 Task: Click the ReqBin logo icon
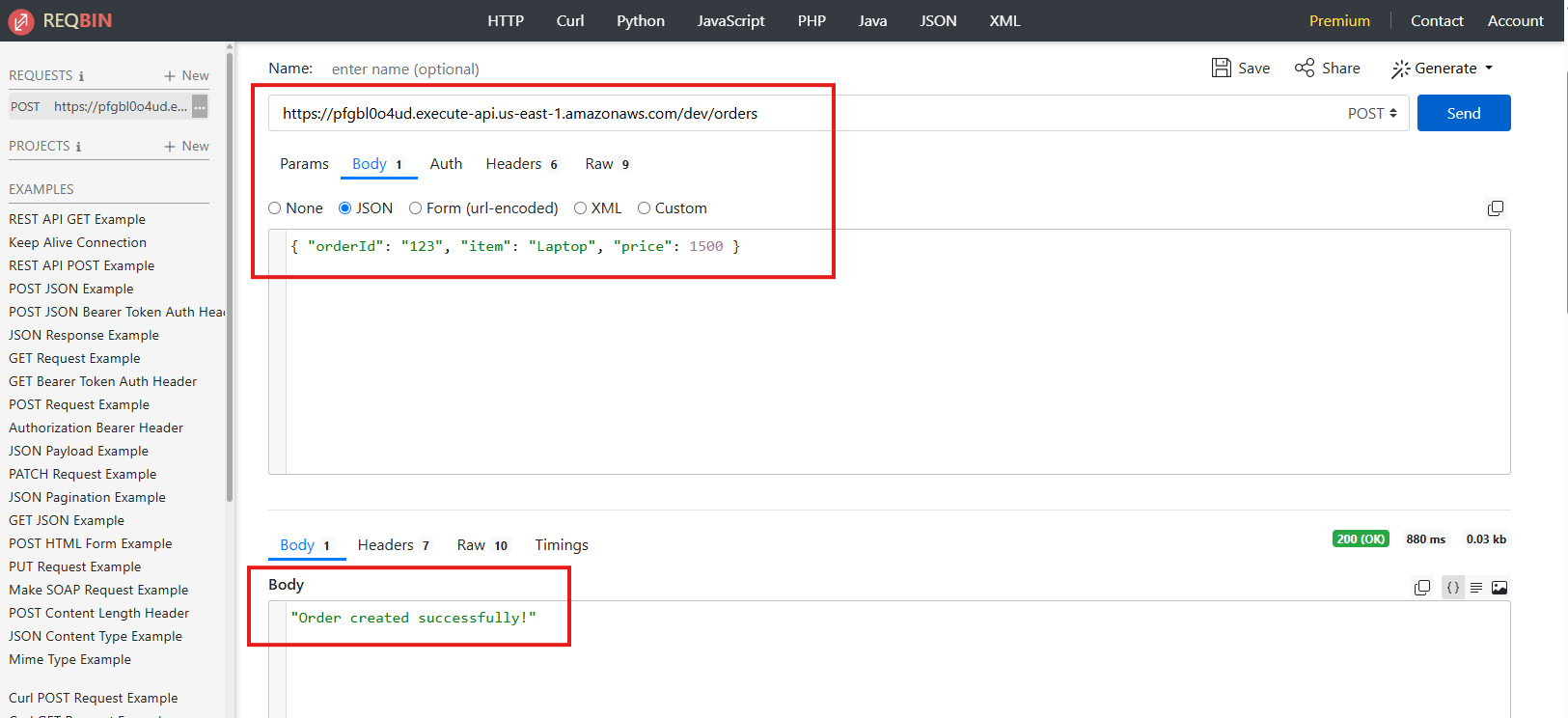[x=21, y=21]
